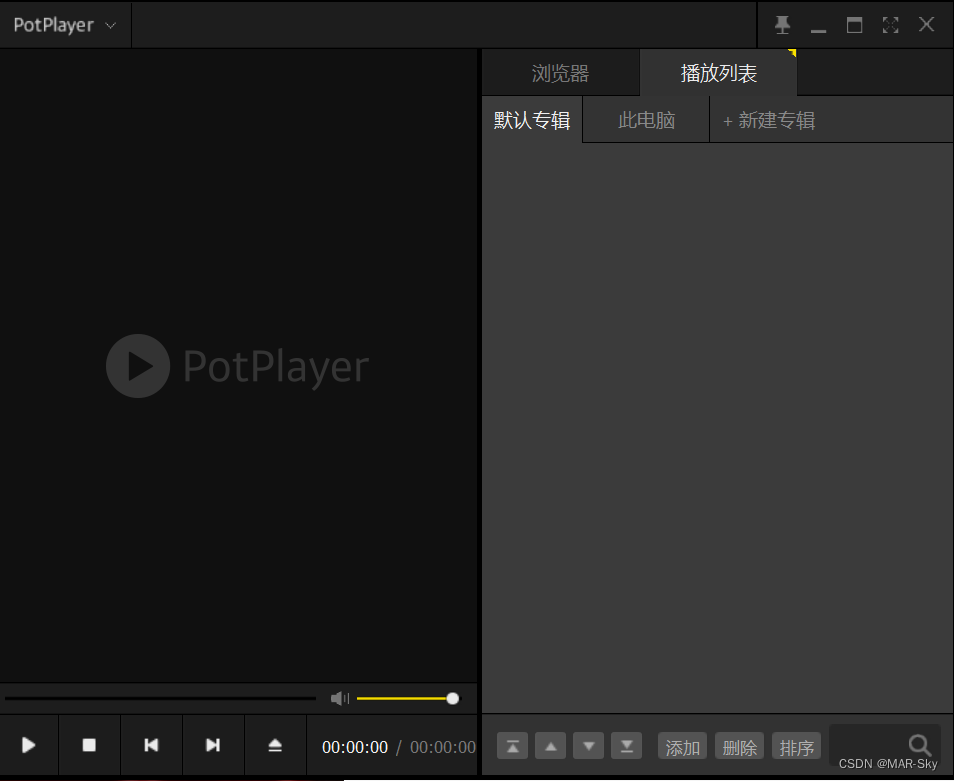Click the PotPlayer logo play icon in video area

tap(138, 366)
